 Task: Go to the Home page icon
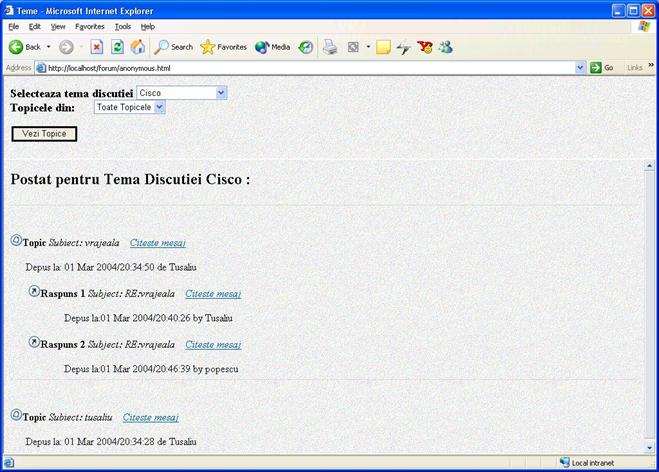click(x=137, y=47)
